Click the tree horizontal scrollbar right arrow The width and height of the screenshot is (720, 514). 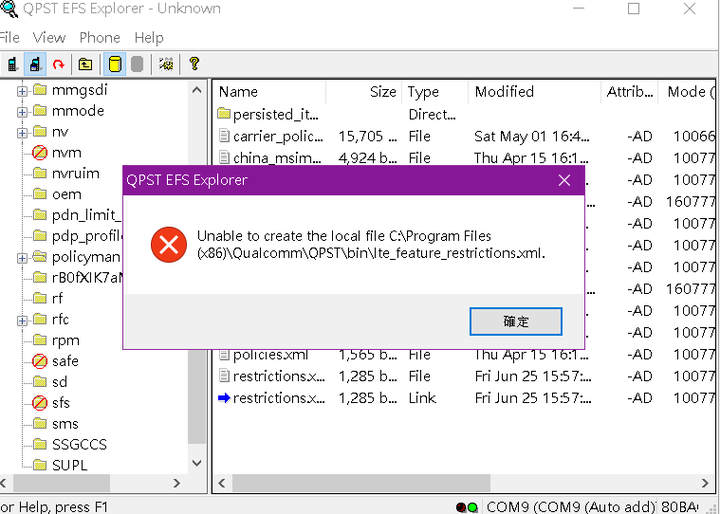pos(177,483)
